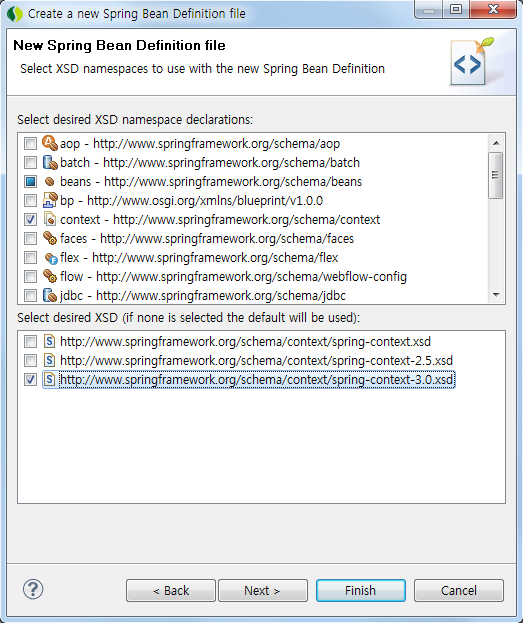Enable the aop namespace checkbox
This screenshot has width=523, height=623.
pos(30,143)
